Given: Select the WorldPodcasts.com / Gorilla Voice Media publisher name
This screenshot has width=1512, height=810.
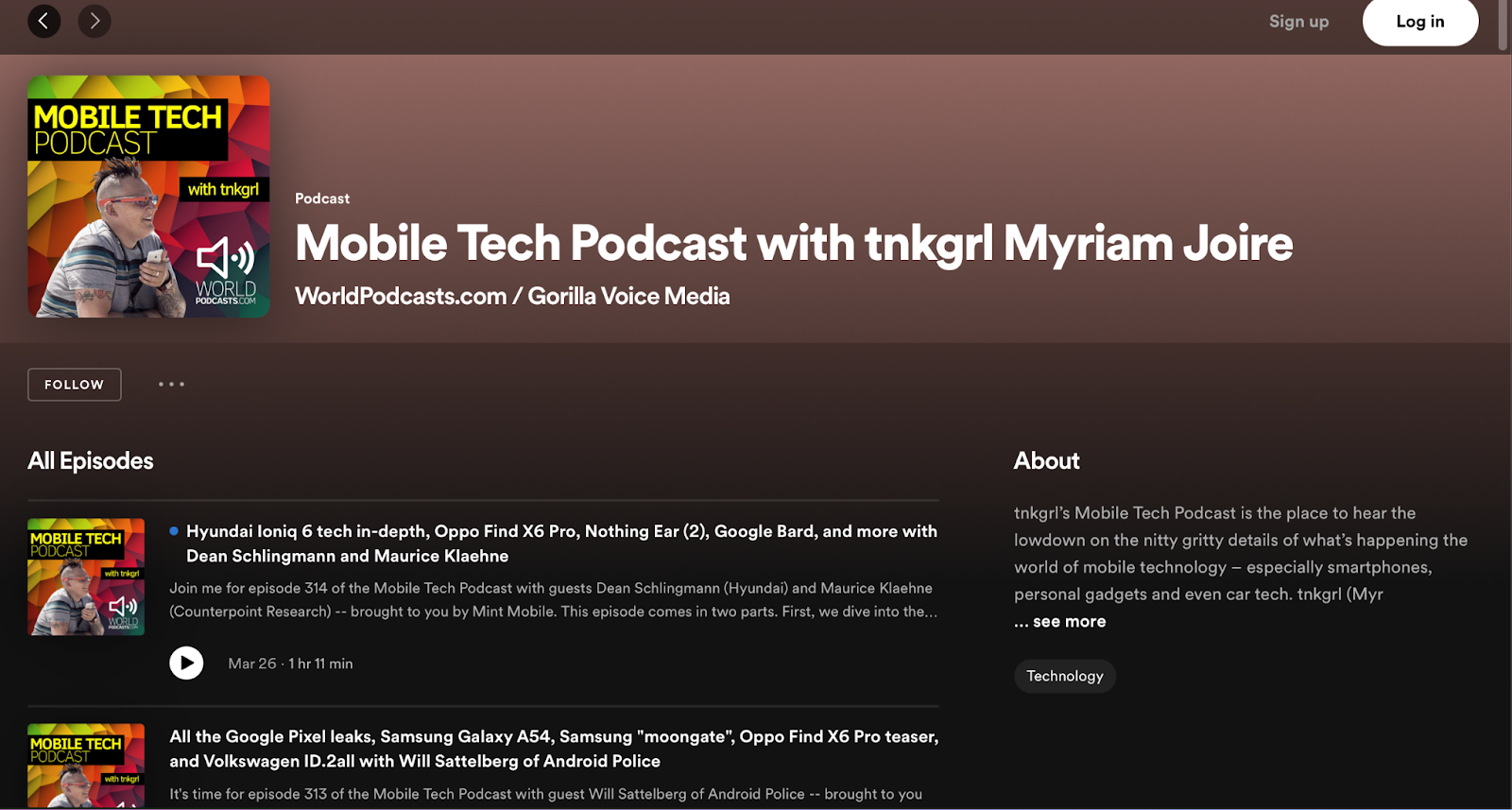Looking at the screenshot, I should point(512,296).
